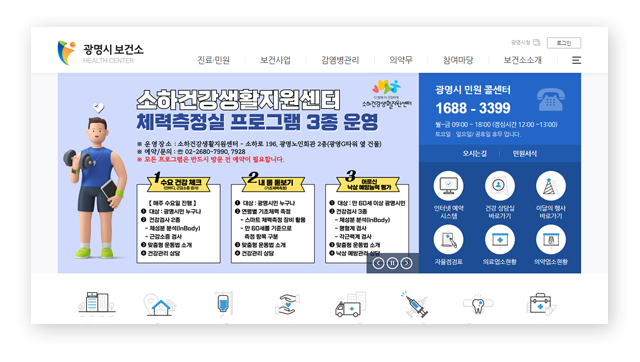Viewport: 640px width, 362px height.
Task: Click the hands holding heart icon
Action: click(287, 304)
